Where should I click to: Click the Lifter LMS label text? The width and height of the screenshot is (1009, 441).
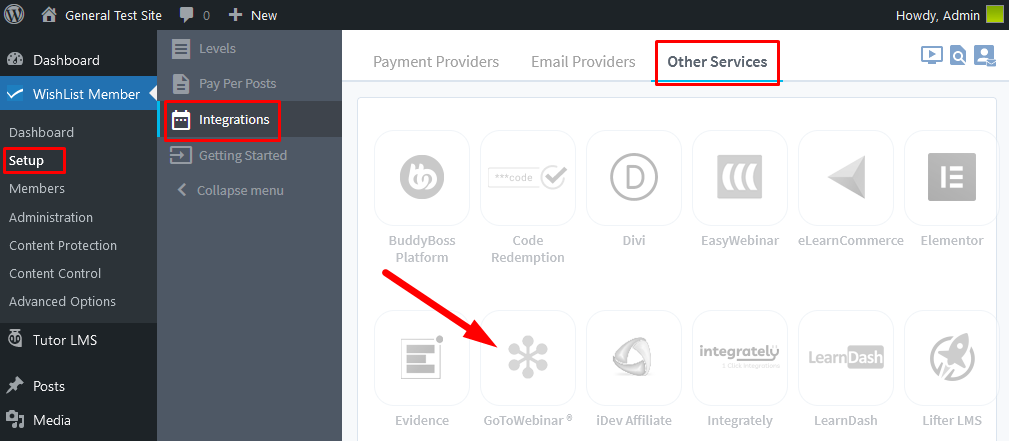[952, 420]
